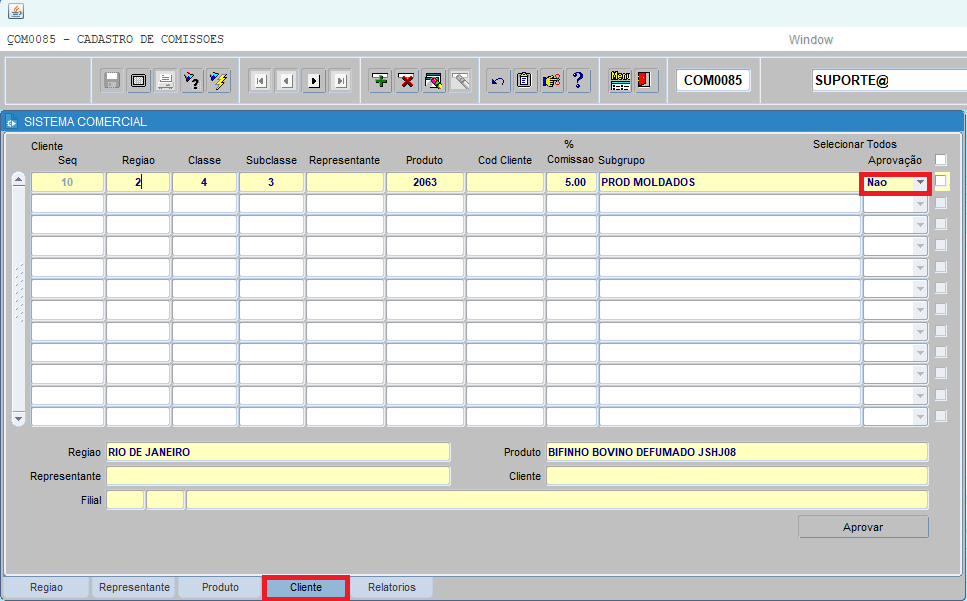
Task: Delete record using the red X icon
Action: click(x=407, y=81)
